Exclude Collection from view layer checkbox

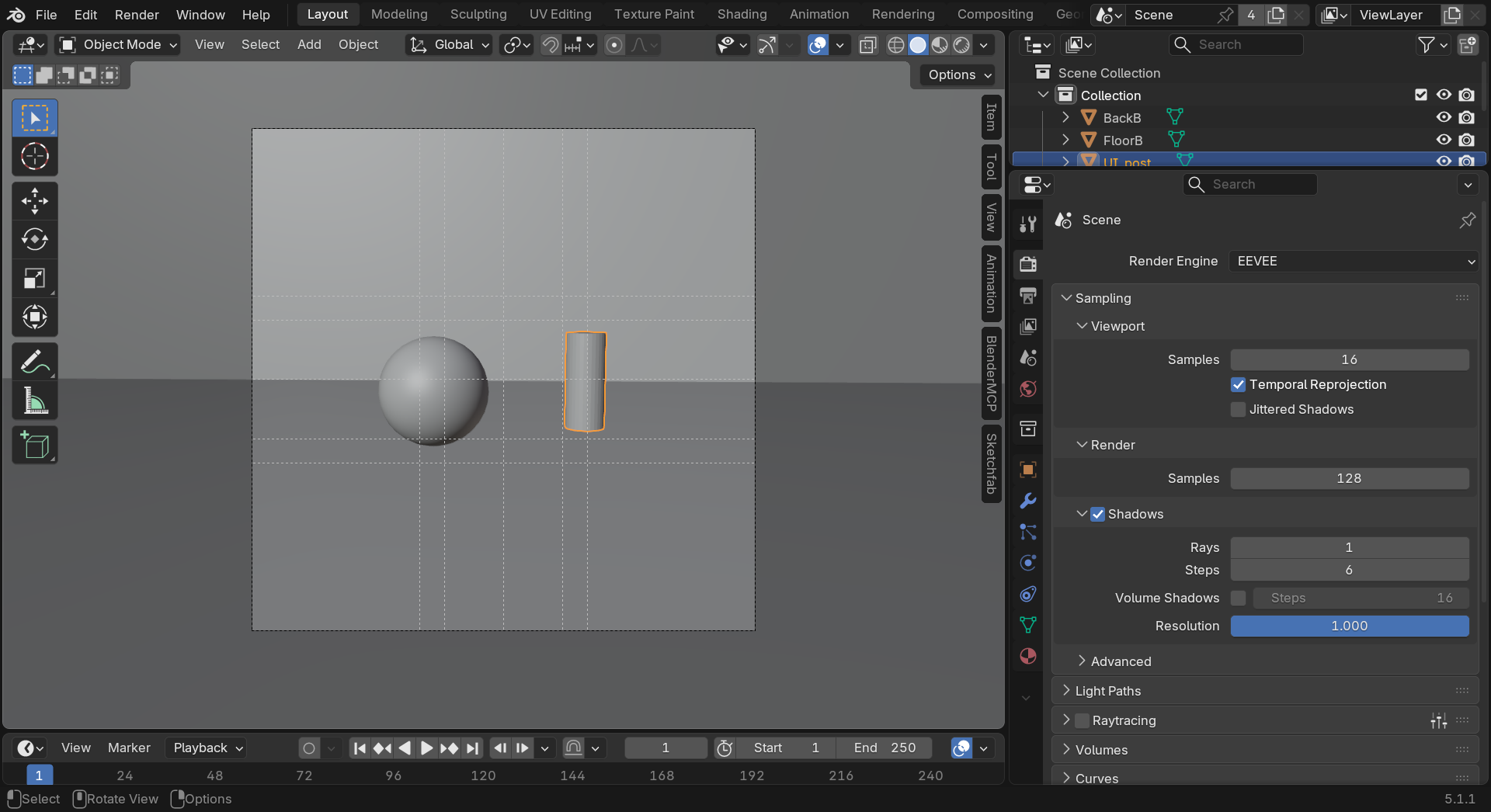(1421, 95)
